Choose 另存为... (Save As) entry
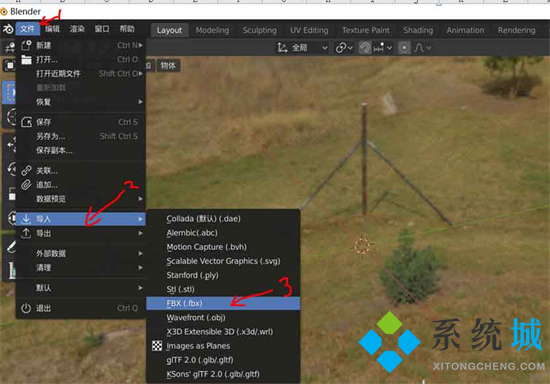Screen dimensions: 550x384 (81, 136)
